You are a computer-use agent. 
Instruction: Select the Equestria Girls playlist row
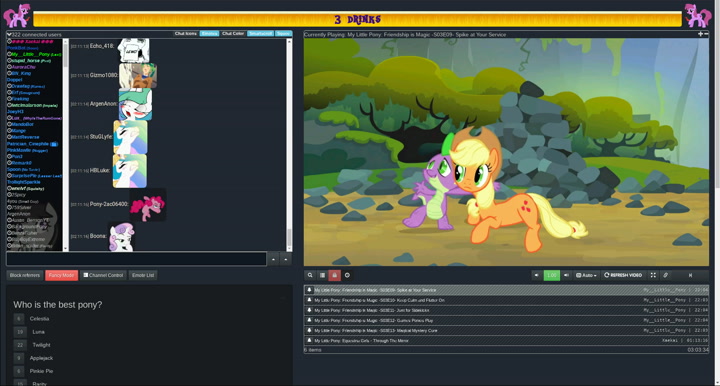506,341
